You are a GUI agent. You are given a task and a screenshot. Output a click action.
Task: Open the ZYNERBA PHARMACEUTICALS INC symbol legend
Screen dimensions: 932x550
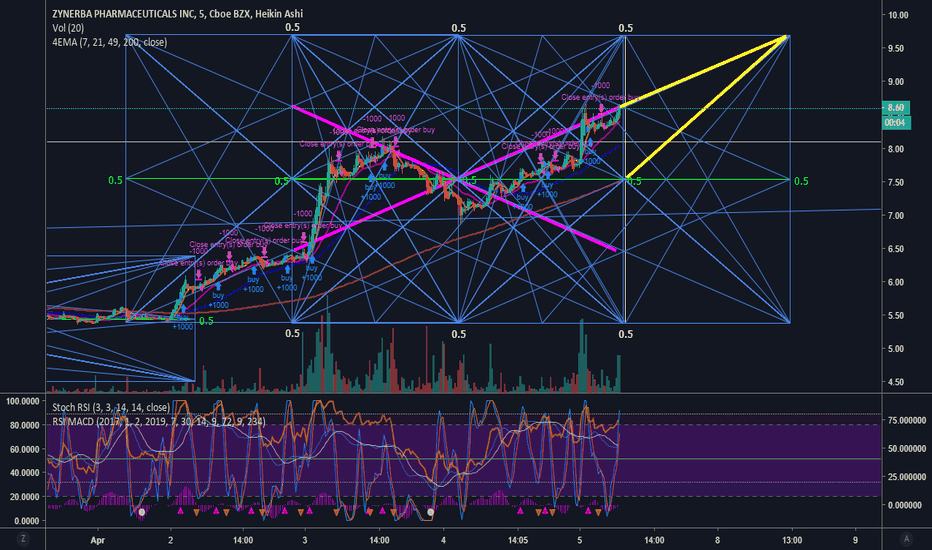(177, 13)
